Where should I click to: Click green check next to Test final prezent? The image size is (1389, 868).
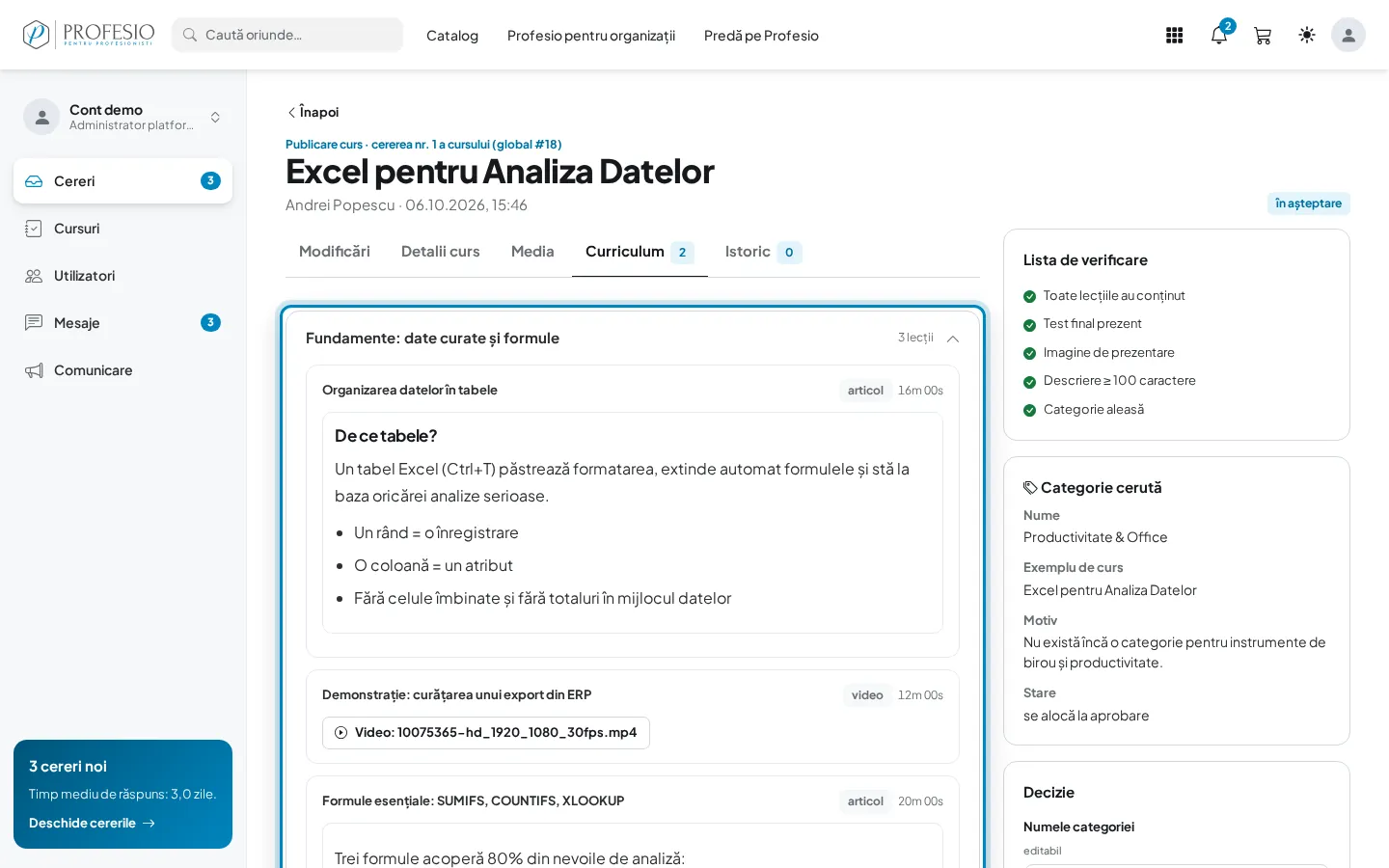point(1030,325)
